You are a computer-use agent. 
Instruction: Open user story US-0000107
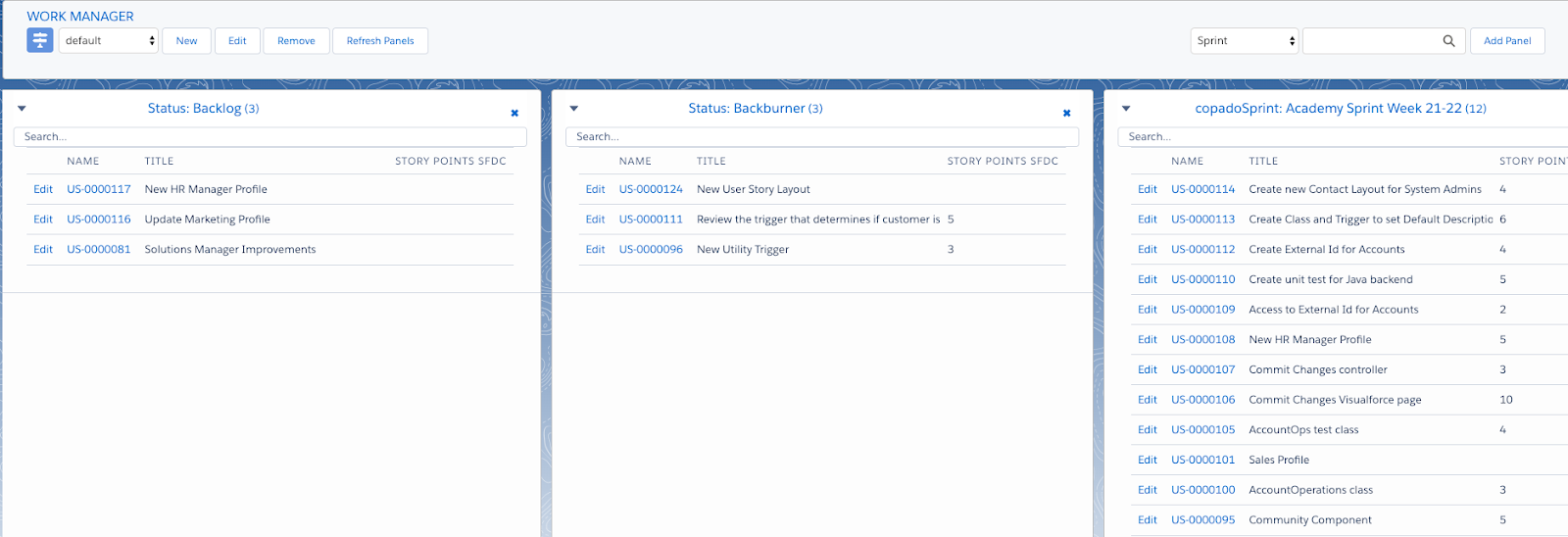pyautogui.click(x=1203, y=369)
